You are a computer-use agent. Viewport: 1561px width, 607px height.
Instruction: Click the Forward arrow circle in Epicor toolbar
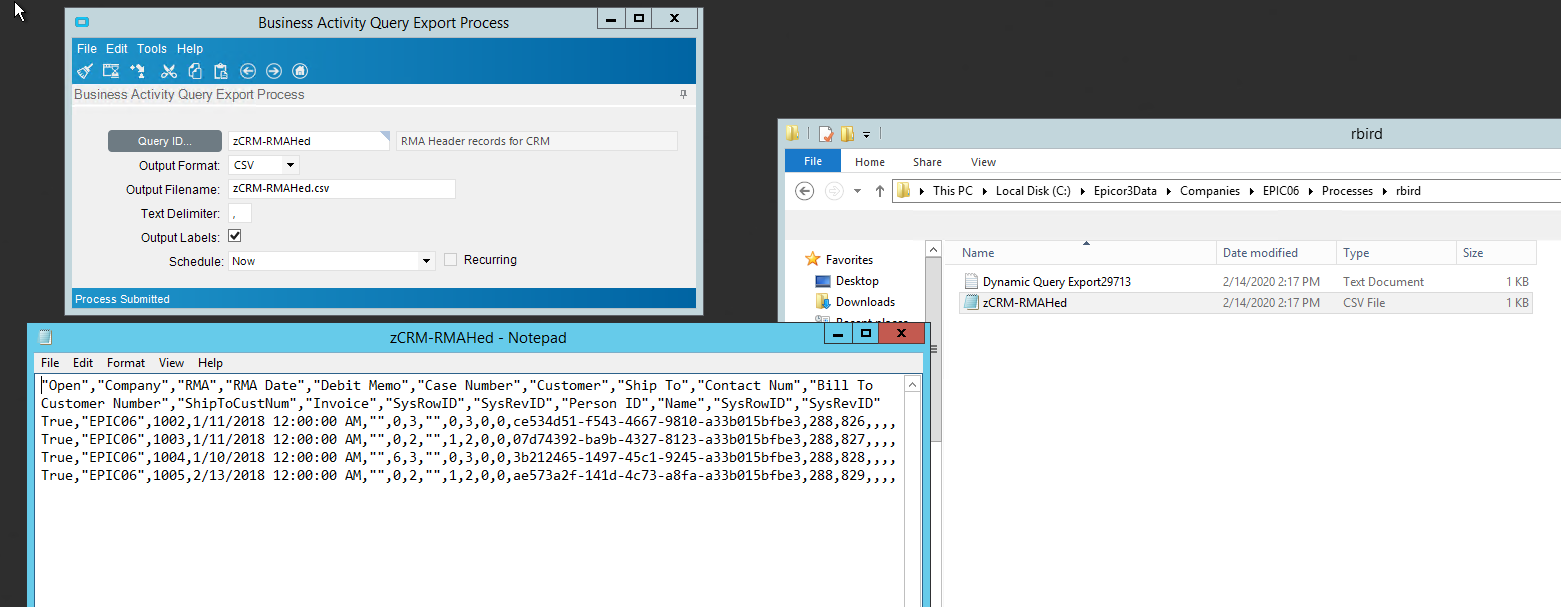coord(274,71)
